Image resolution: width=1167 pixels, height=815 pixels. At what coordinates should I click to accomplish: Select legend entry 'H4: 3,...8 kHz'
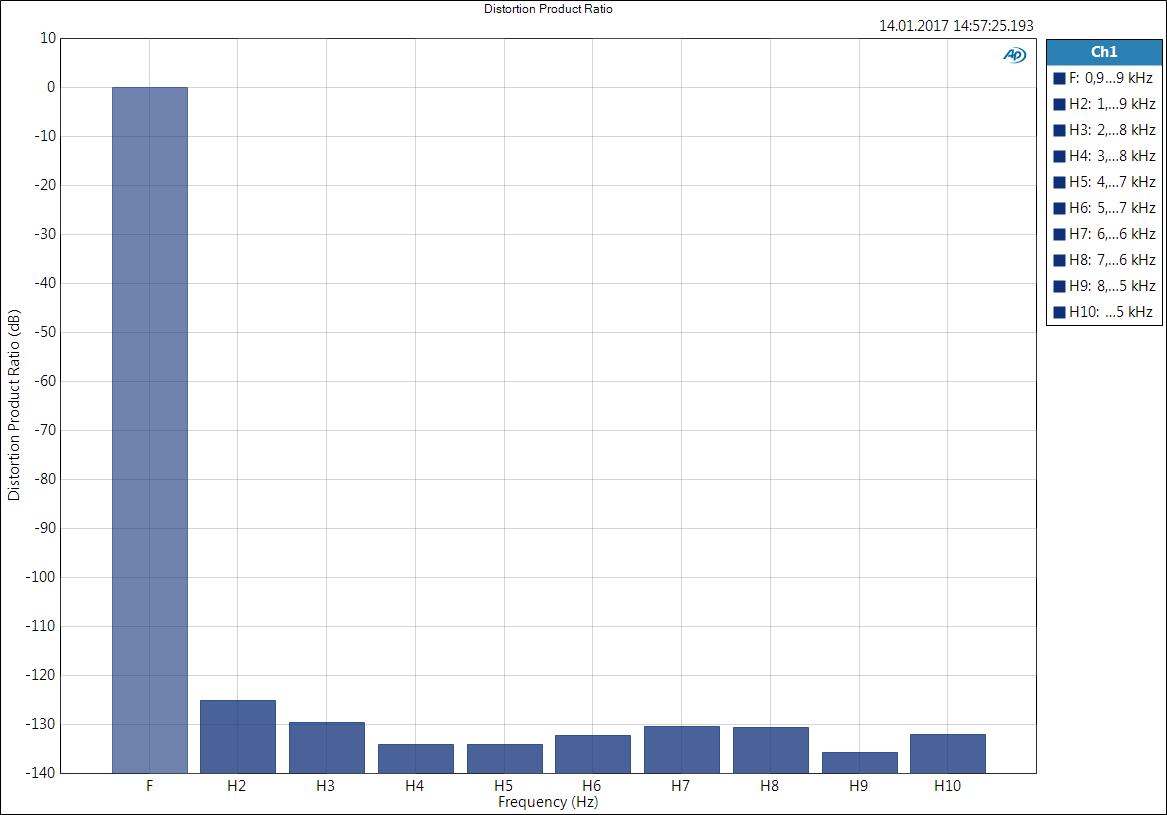(1104, 156)
